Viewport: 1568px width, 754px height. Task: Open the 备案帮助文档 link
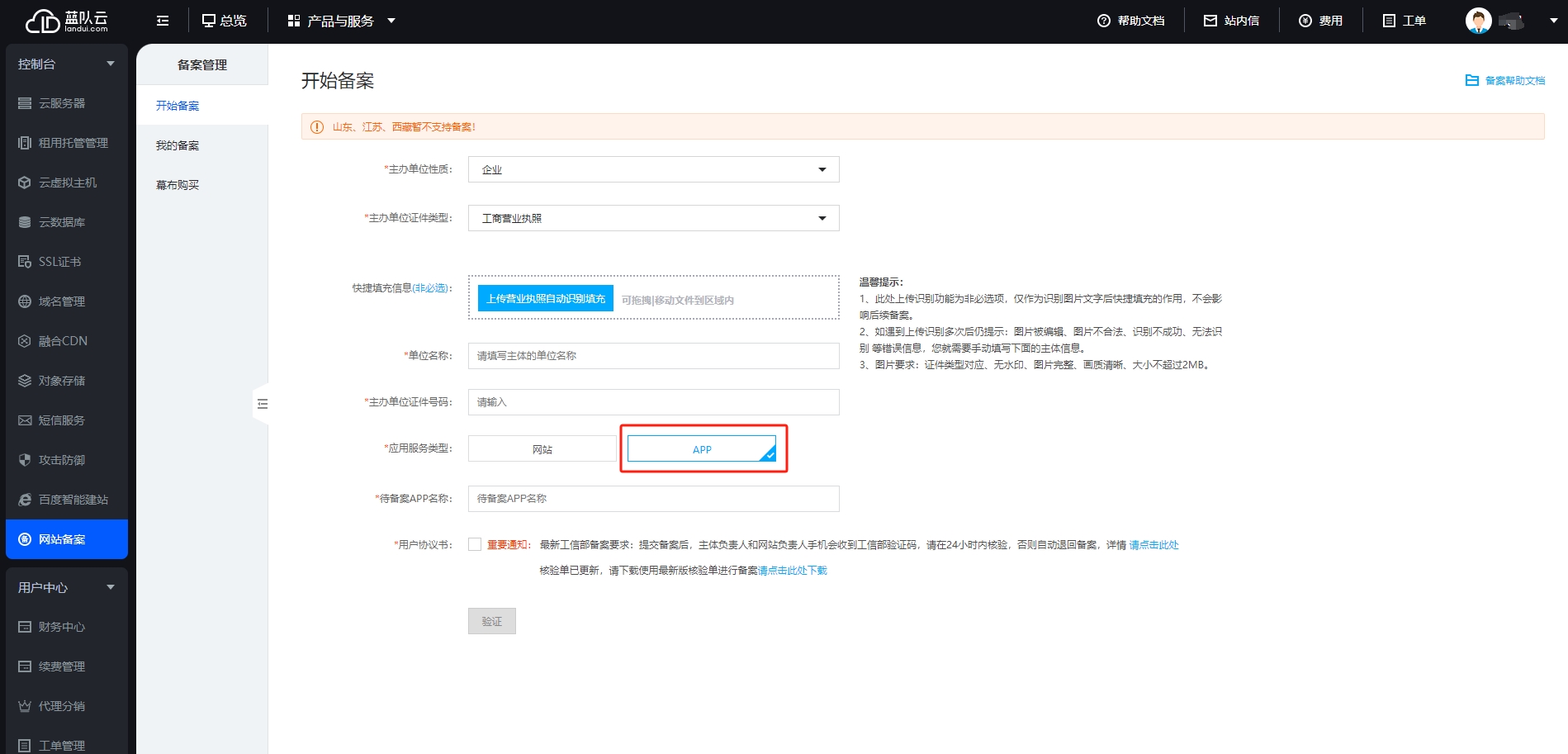[x=1505, y=80]
